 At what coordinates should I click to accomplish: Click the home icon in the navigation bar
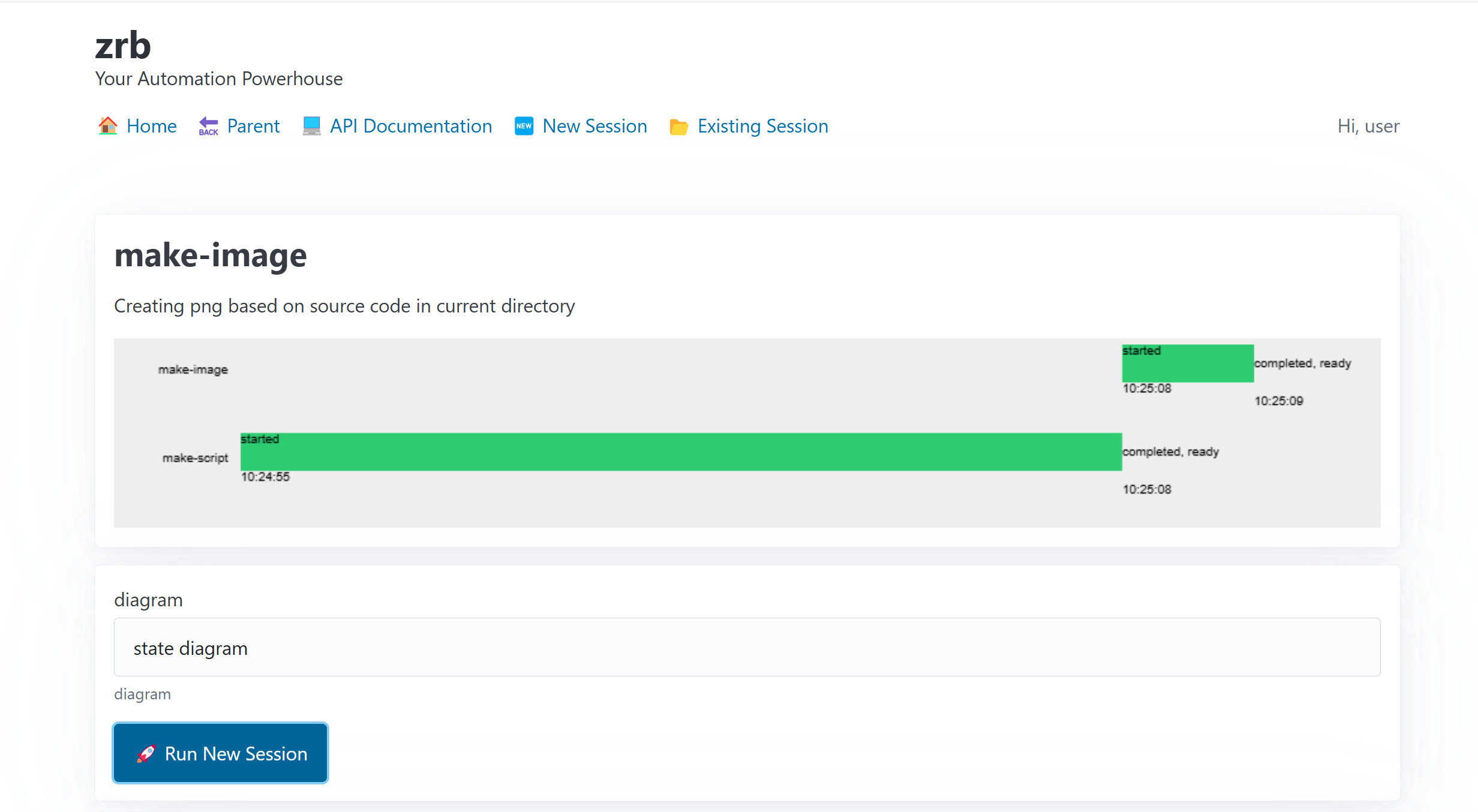(108, 126)
